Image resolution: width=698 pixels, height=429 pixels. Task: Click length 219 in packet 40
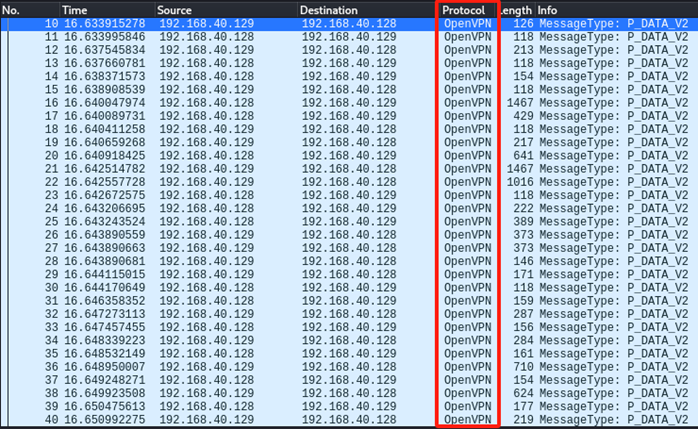523,420
